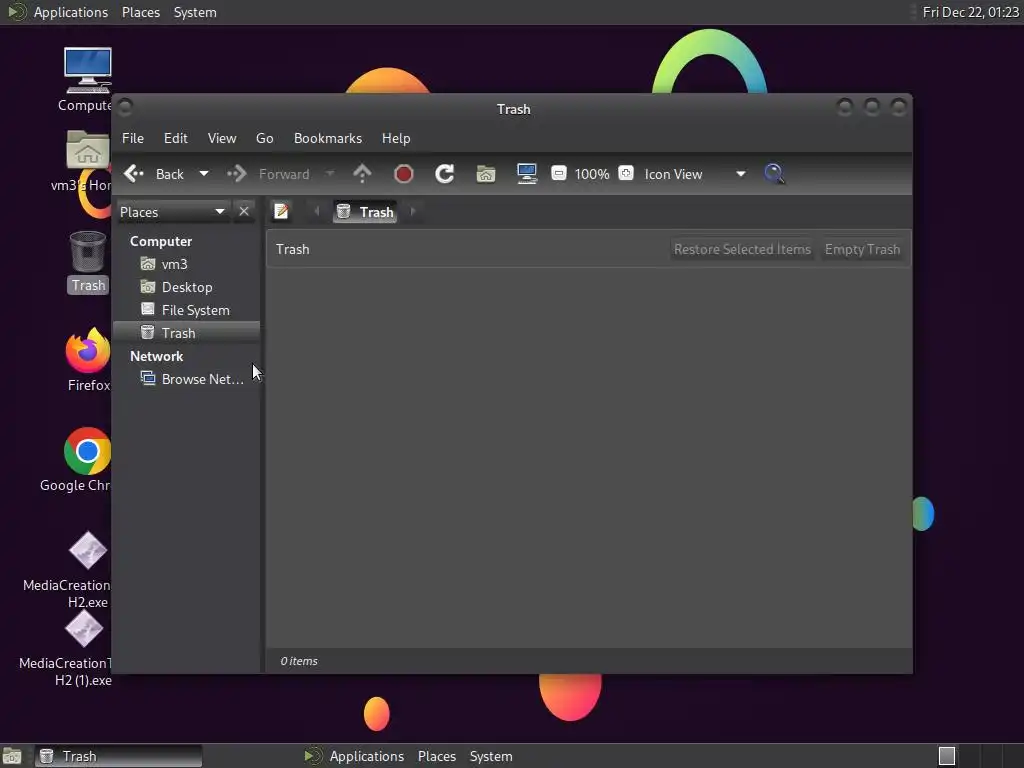Click Restore Selected Items button
The width and height of the screenshot is (1024, 768).
(x=742, y=249)
